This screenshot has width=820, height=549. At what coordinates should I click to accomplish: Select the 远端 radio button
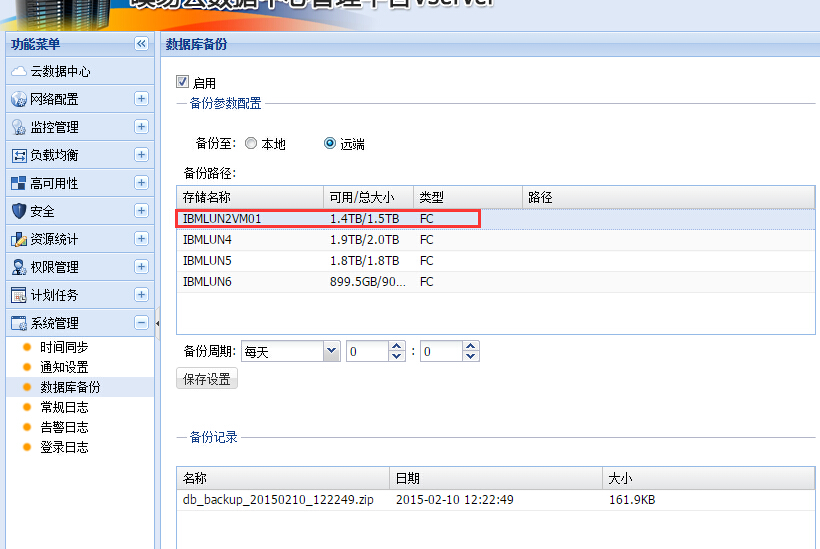click(x=330, y=143)
